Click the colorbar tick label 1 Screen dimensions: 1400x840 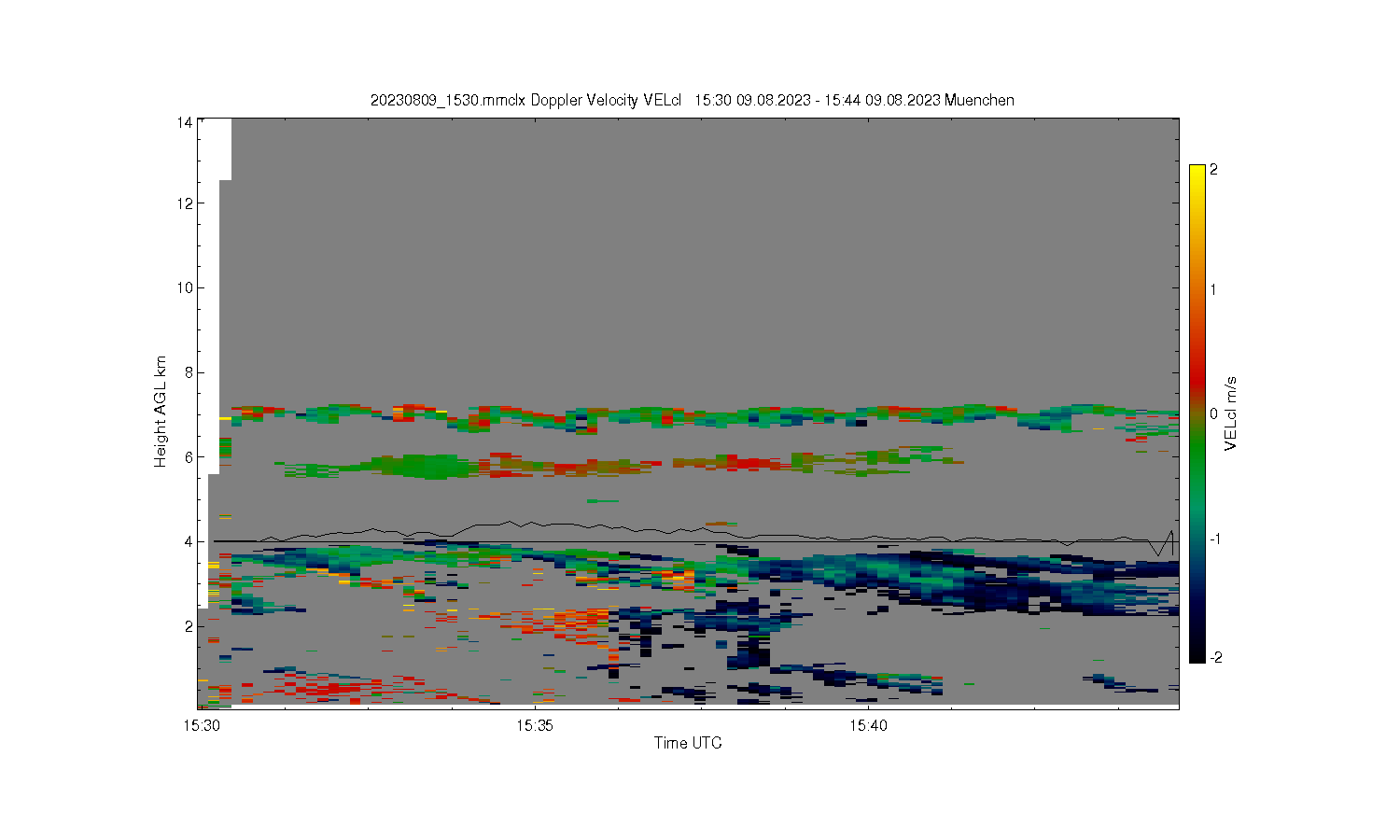[1214, 289]
